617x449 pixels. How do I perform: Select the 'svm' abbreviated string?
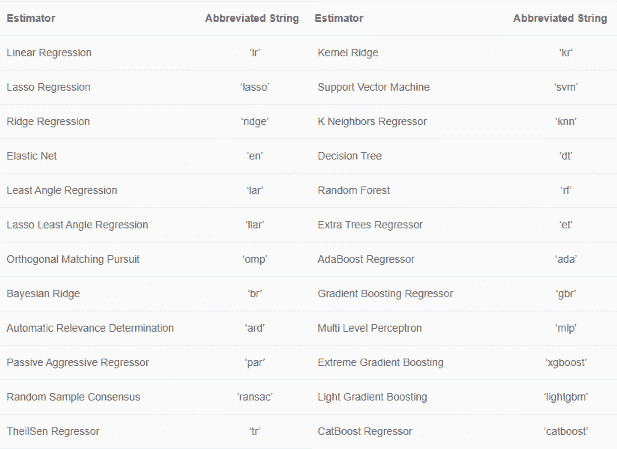[x=565, y=87]
